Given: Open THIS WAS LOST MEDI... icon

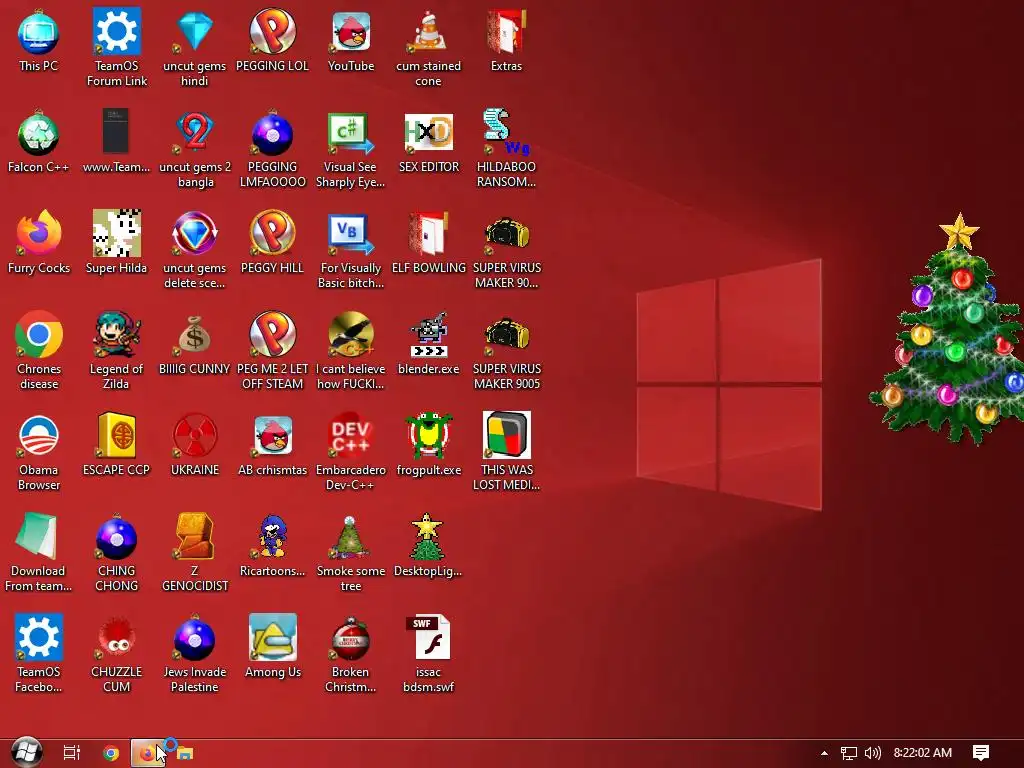Looking at the screenshot, I should click(506, 451).
